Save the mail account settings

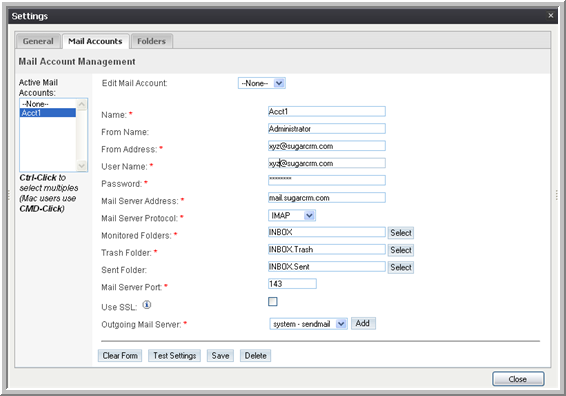(x=220, y=356)
